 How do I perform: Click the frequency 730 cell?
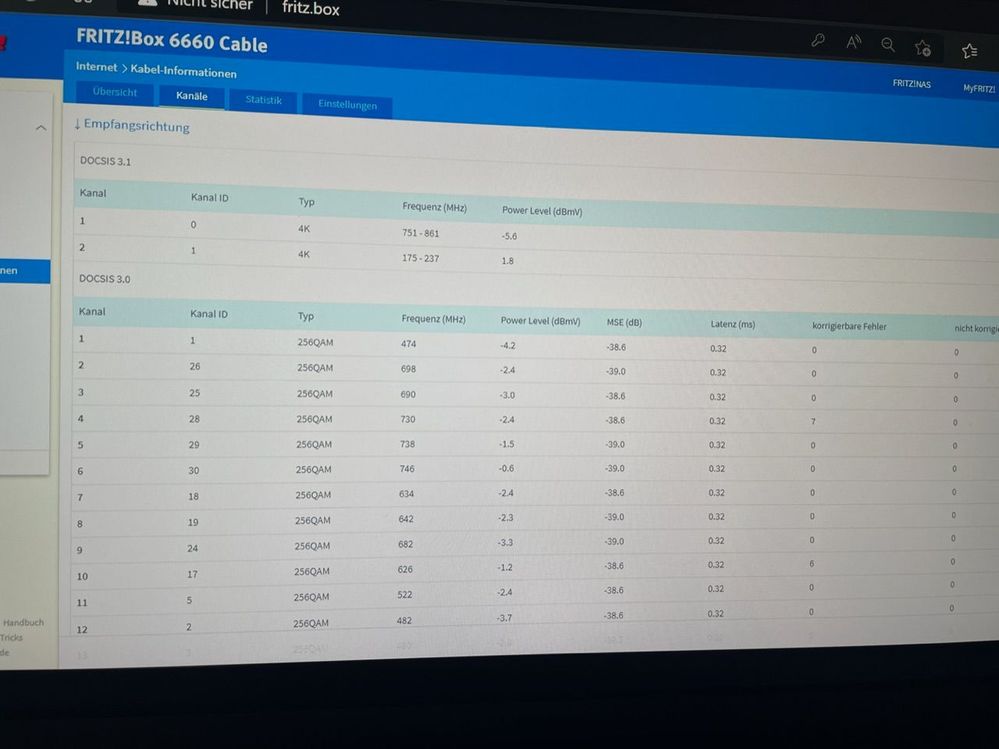(x=408, y=419)
